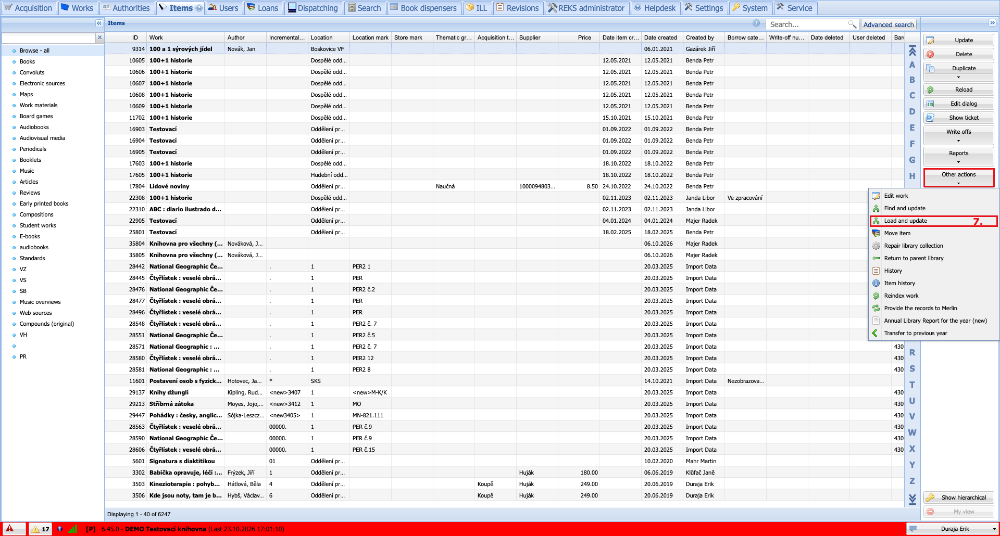Select Reindex work menu entry
Image resolution: width=1000 pixels, height=536 pixels.
tap(932, 295)
